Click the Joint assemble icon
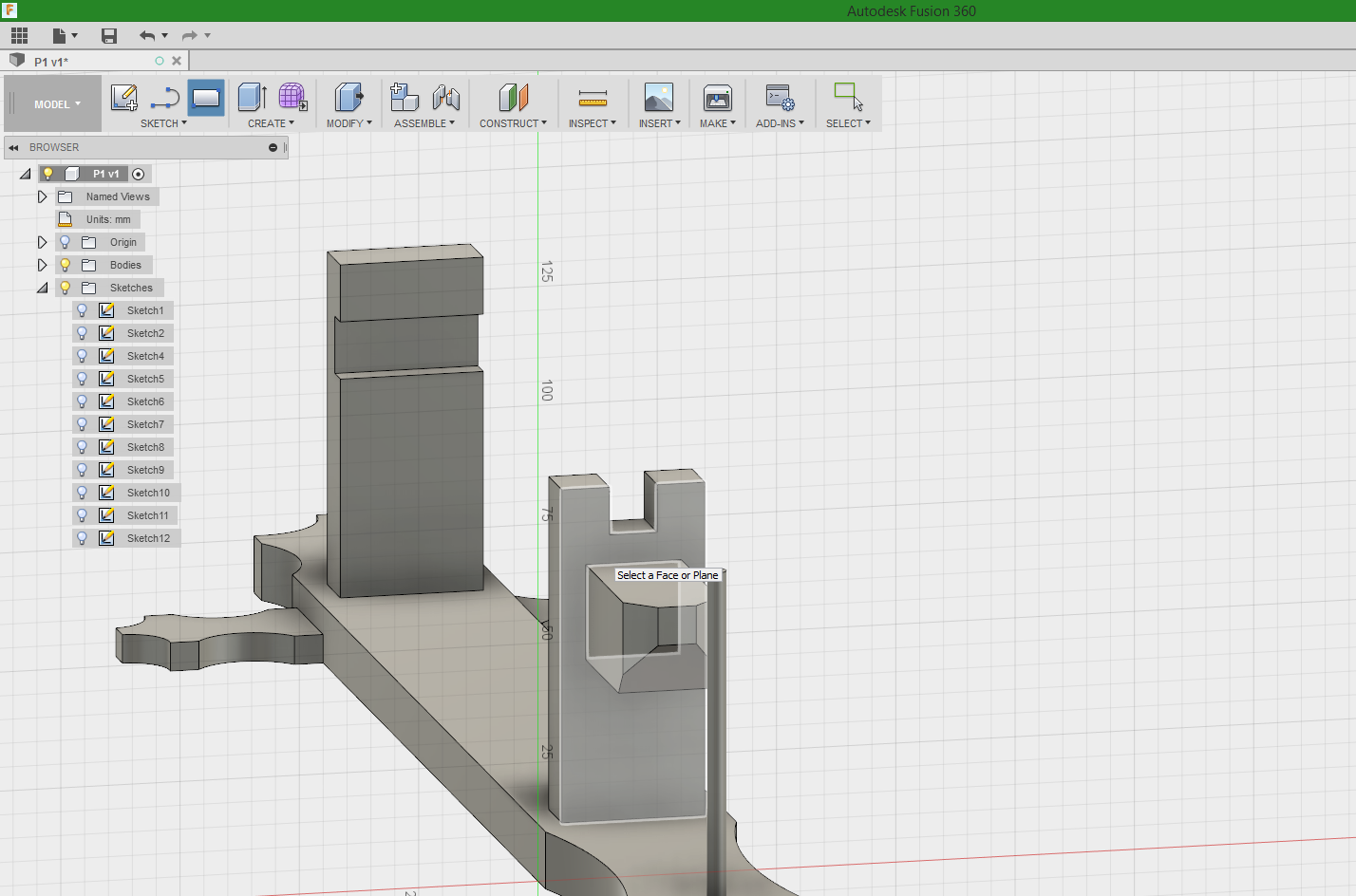Image resolution: width=1356 pixels, height=896 pixels. point(446,97)
